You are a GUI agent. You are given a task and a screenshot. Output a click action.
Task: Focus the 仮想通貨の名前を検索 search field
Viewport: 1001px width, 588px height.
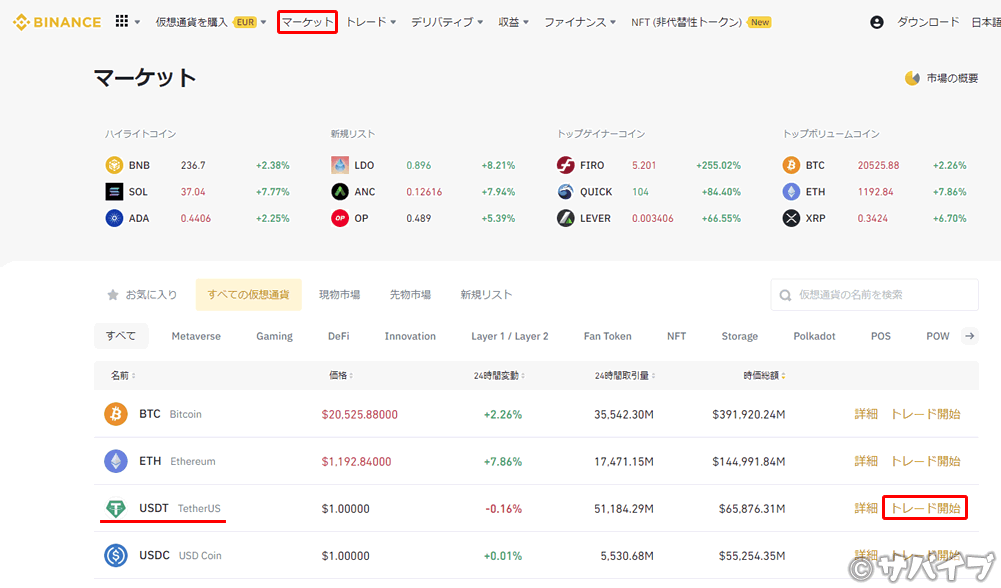point(874,295)
